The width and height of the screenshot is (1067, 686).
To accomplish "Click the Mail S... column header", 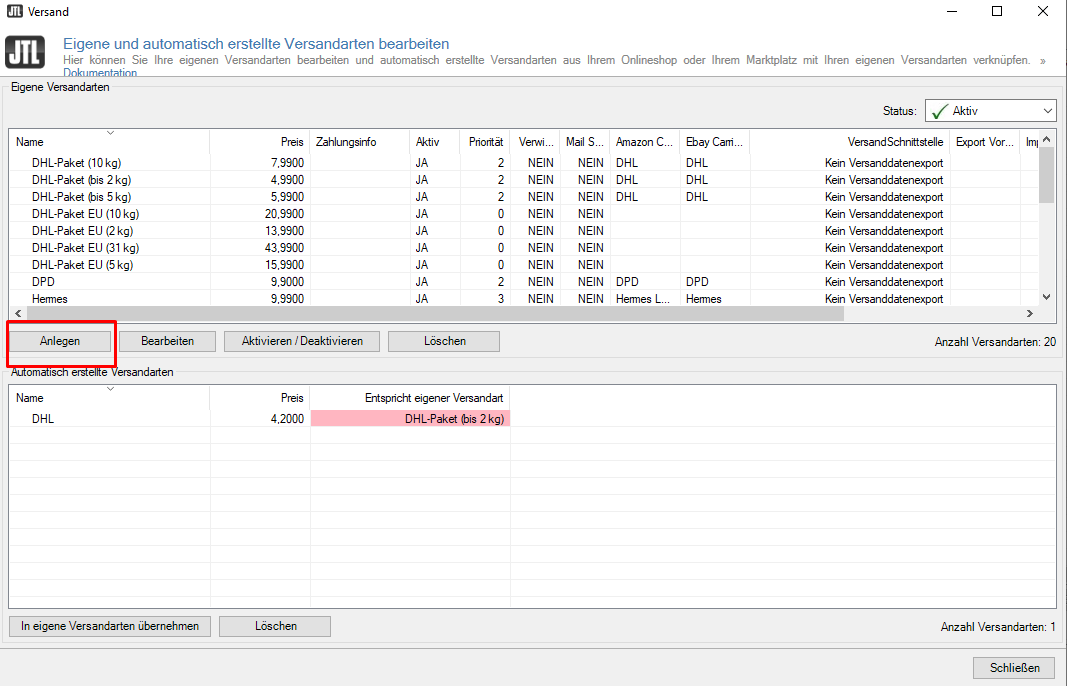I will coord(585,142).
